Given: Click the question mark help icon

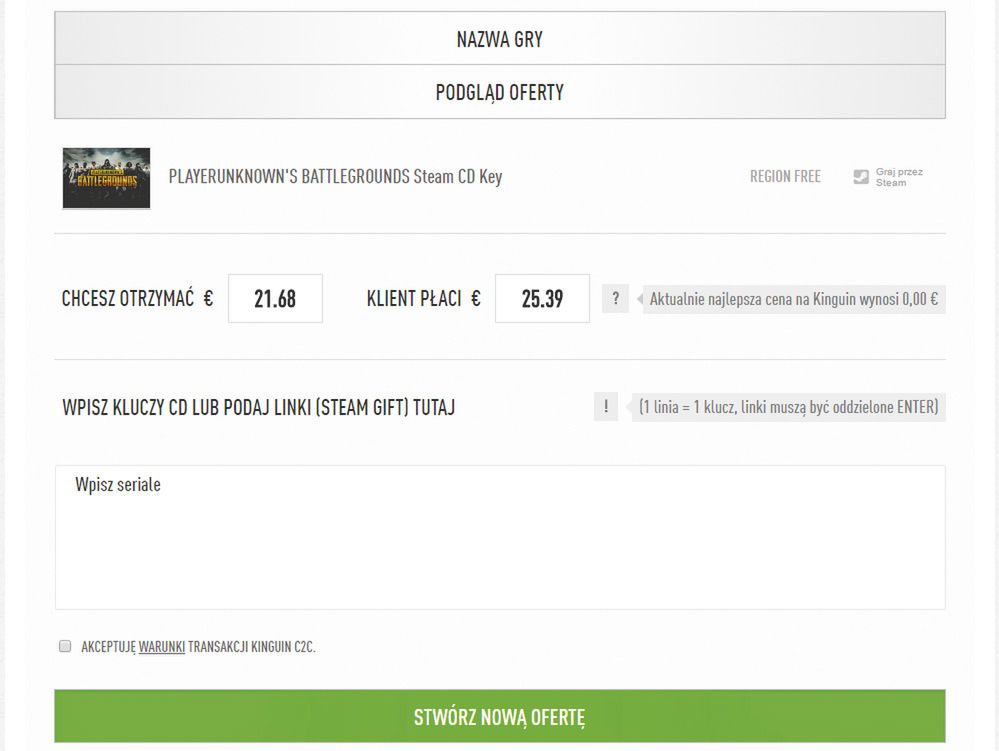Looking at the screenshot, I should (x=615, y=299).
